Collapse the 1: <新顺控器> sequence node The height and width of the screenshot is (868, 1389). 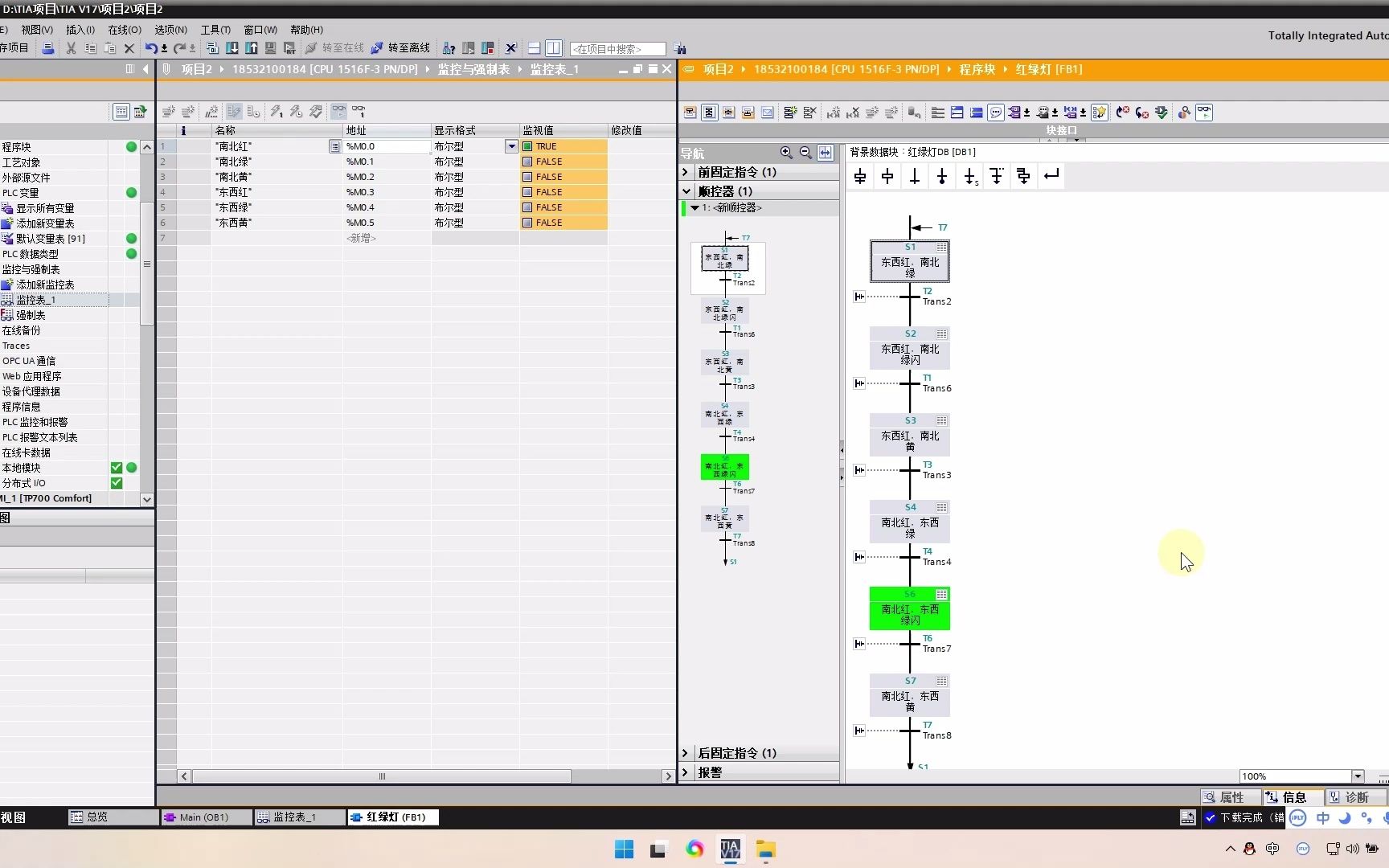tap(694, 207)
